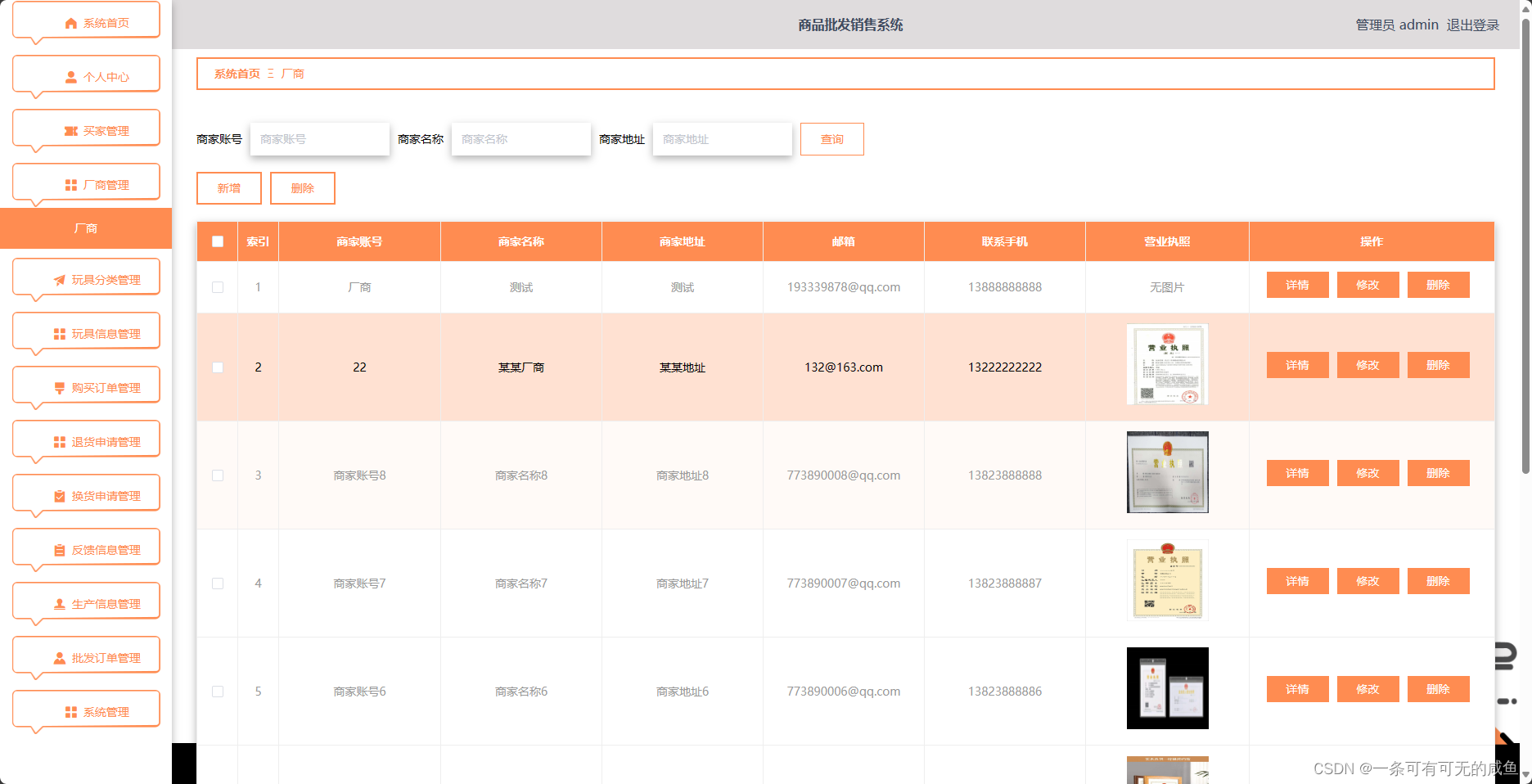The width and height of the screenshot is (1532, 784).
Task: Click the person icon beside 个人中心
Action: (x=71, y=77)
